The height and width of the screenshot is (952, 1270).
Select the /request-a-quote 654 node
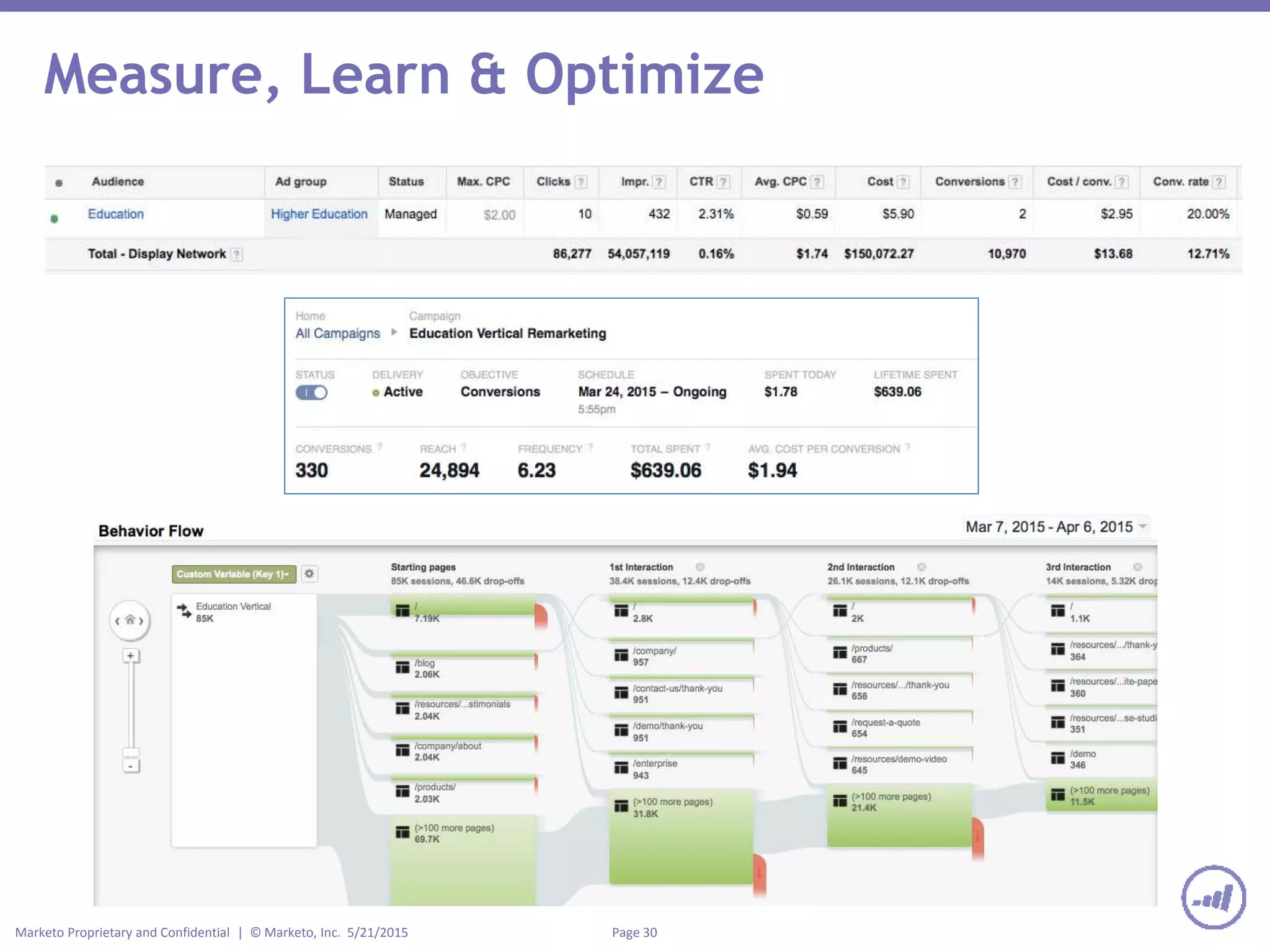(x=900, y=725)
